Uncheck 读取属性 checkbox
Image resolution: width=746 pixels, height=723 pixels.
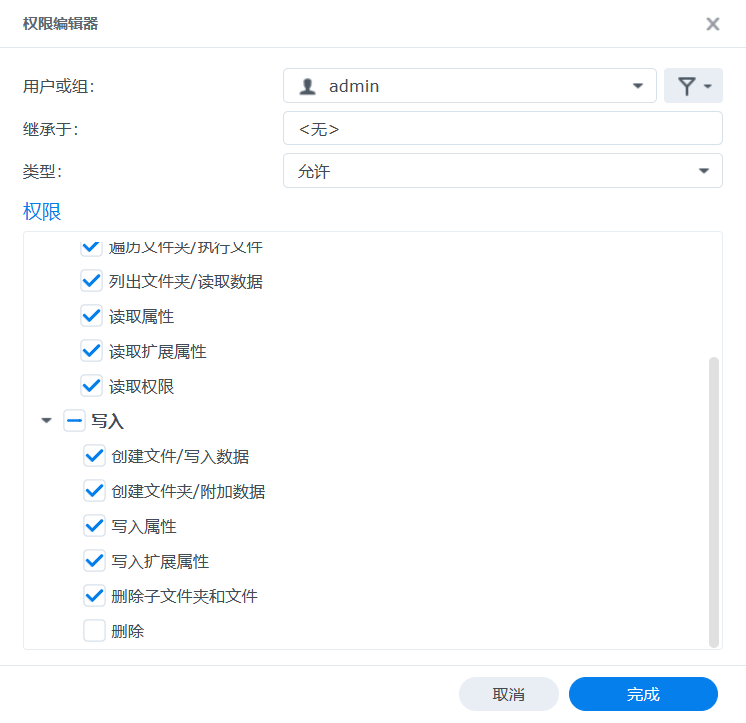[91, 316]
